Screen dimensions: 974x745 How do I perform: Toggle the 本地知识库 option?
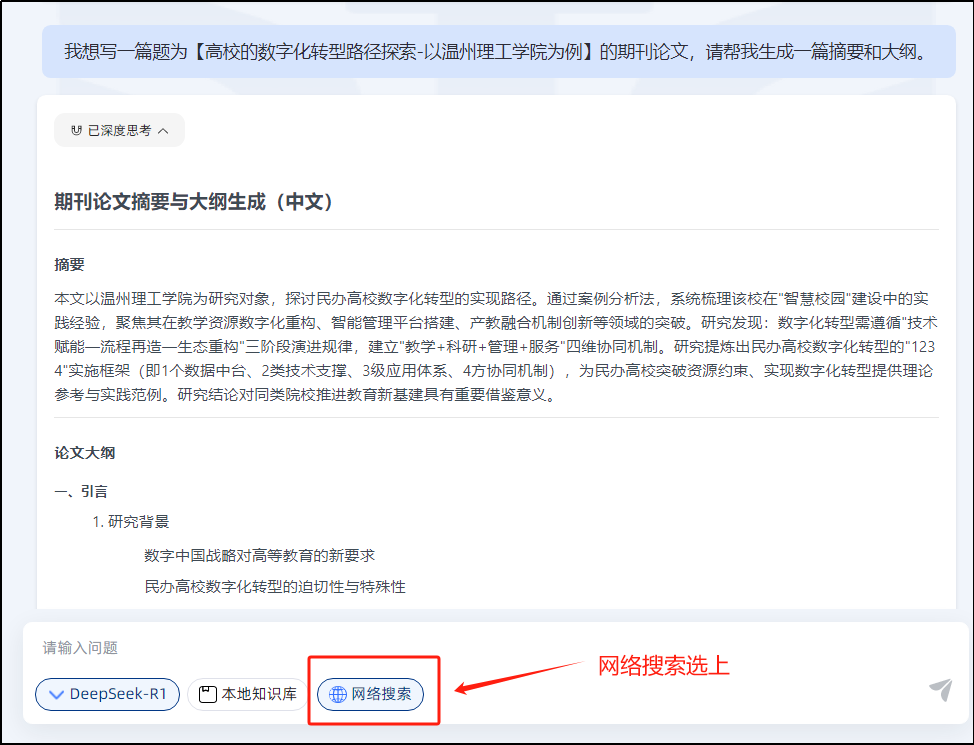click(x=248, y=694)
